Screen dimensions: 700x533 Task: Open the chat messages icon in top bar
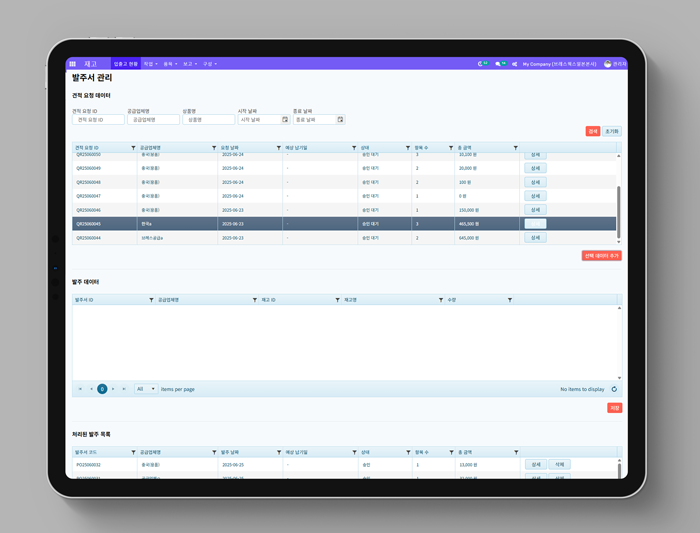coord(498,64)
